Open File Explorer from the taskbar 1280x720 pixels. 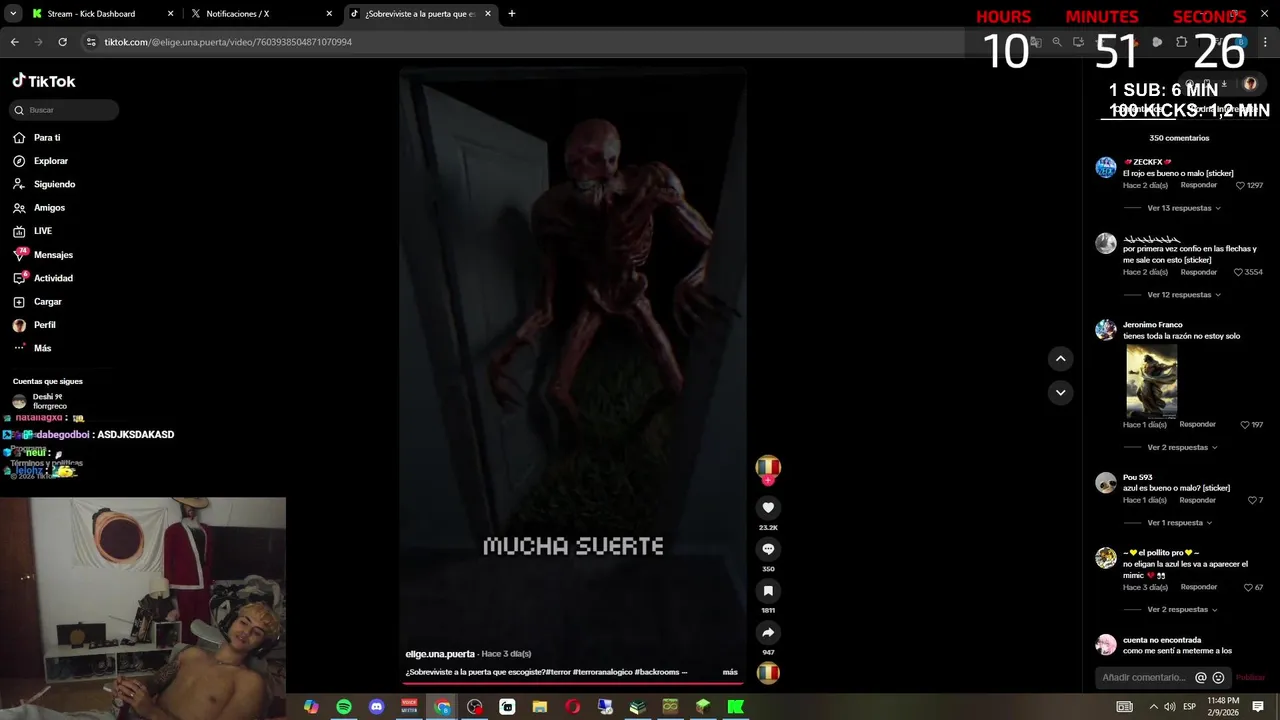coord(540,707)
